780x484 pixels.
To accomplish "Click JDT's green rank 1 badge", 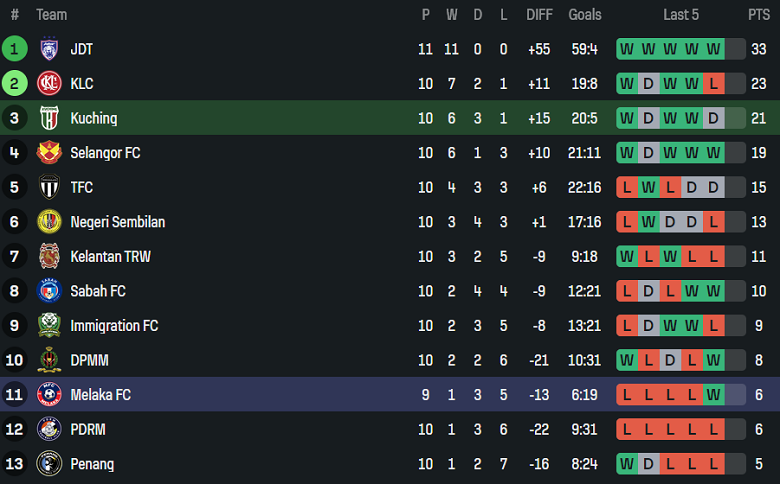I will (x=15, y=49).
